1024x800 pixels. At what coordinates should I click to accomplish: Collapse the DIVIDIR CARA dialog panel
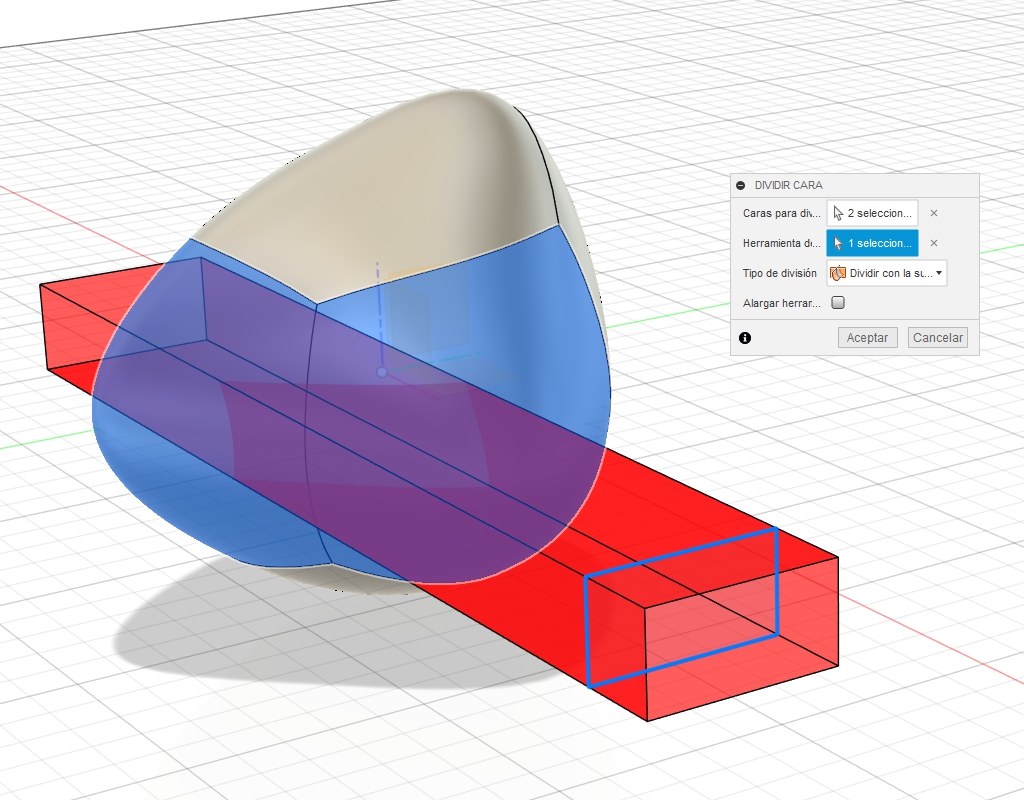[x=740, y=186]
